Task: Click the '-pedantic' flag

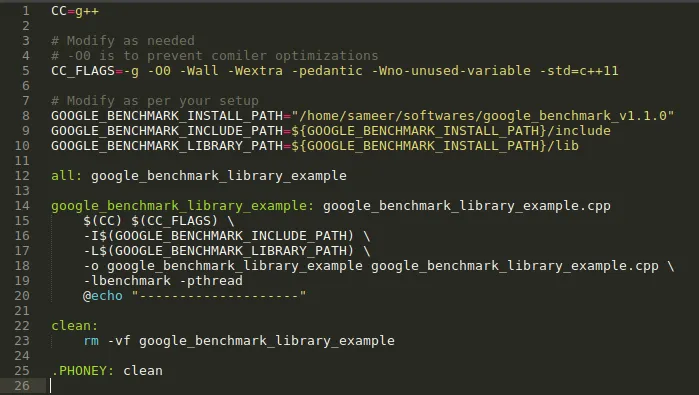Action: click(327, 71)
